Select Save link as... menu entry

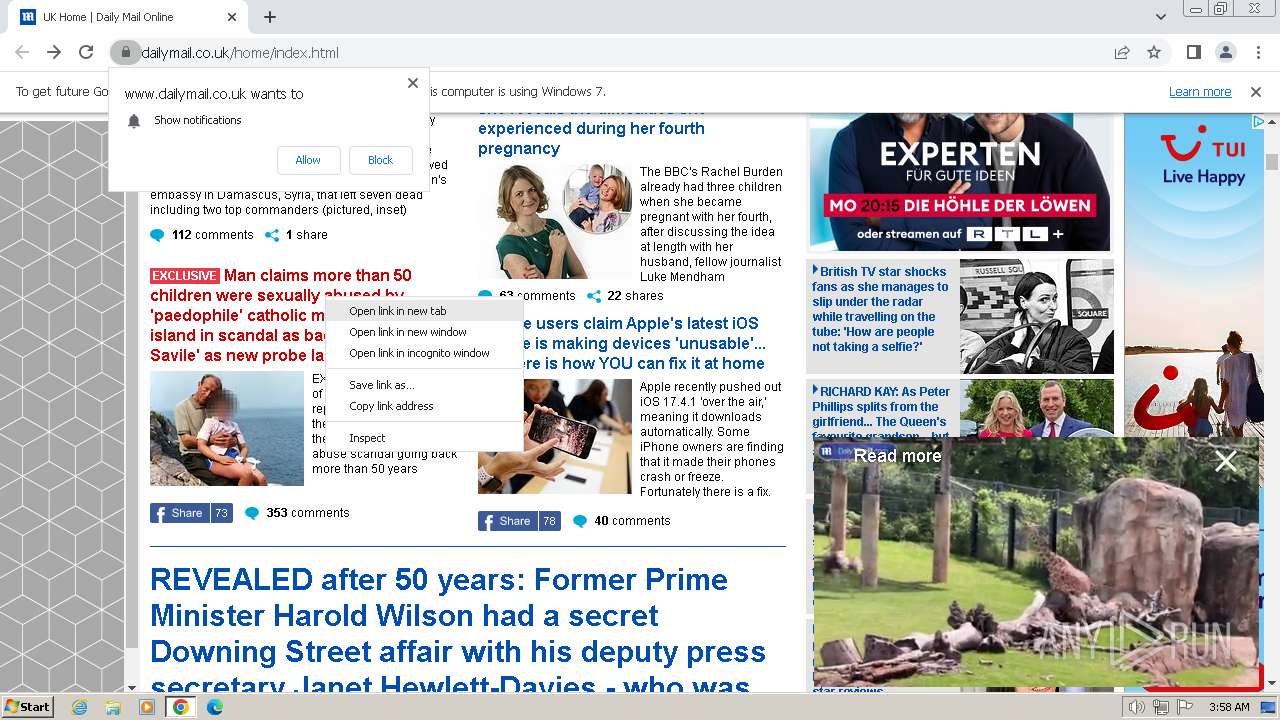point(424,385)
